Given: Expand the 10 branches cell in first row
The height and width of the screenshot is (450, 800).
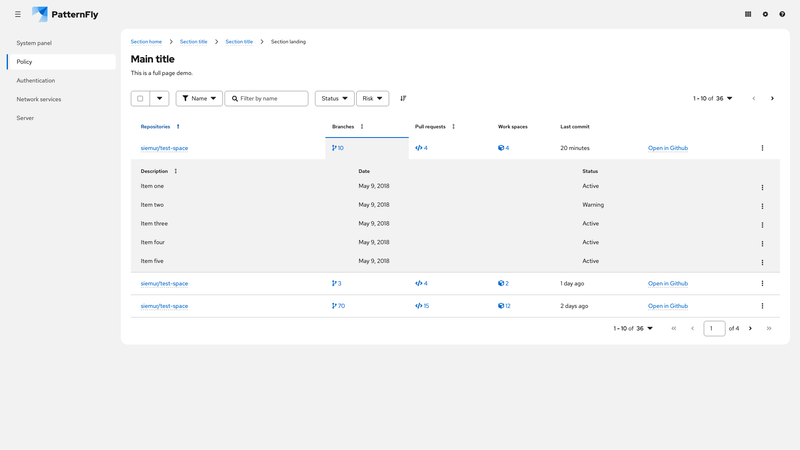Looking at the screenshot, I should [x=338, y=148].
